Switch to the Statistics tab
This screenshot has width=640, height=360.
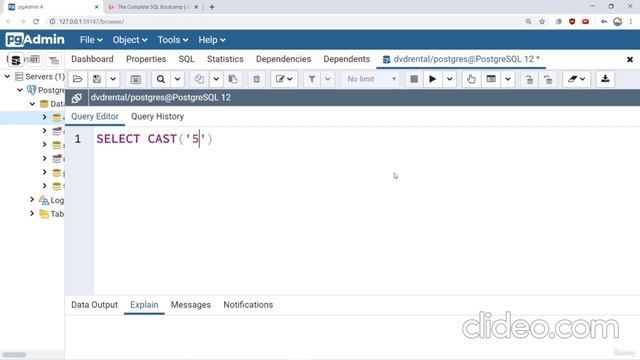[x=225, y=59]
